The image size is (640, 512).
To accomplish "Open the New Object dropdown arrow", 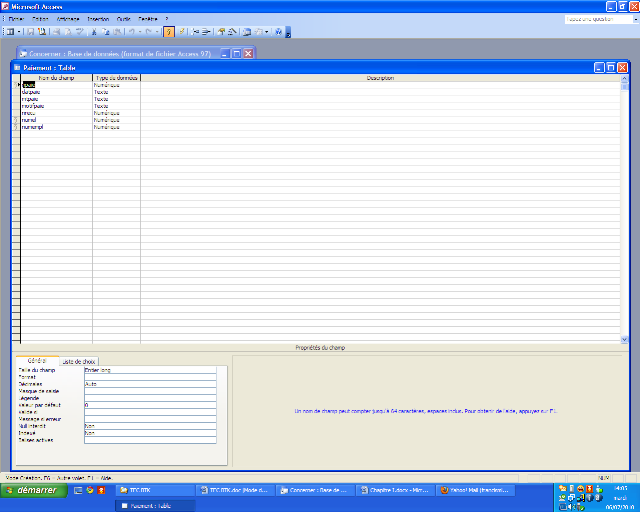I will click(267, 32).
